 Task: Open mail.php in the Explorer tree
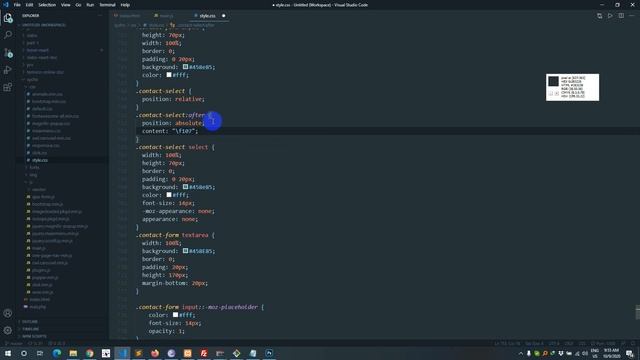(x=38, y=307)
